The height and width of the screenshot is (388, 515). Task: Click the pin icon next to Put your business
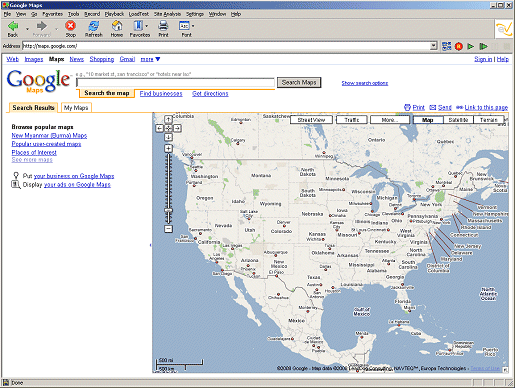pyautogui.click(x=16, y=176)
